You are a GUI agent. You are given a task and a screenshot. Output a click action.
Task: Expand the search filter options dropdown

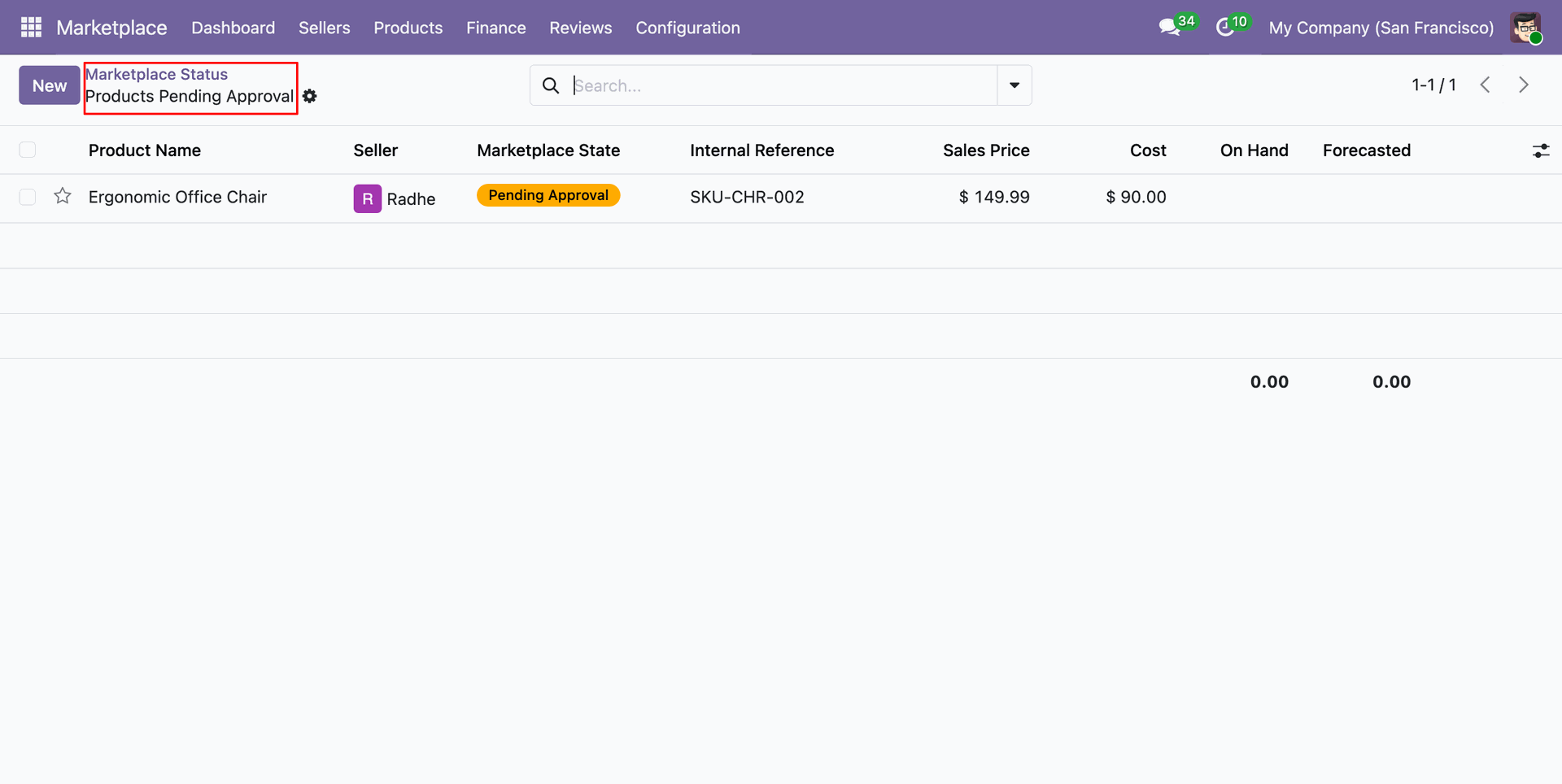coord(1014,85)
